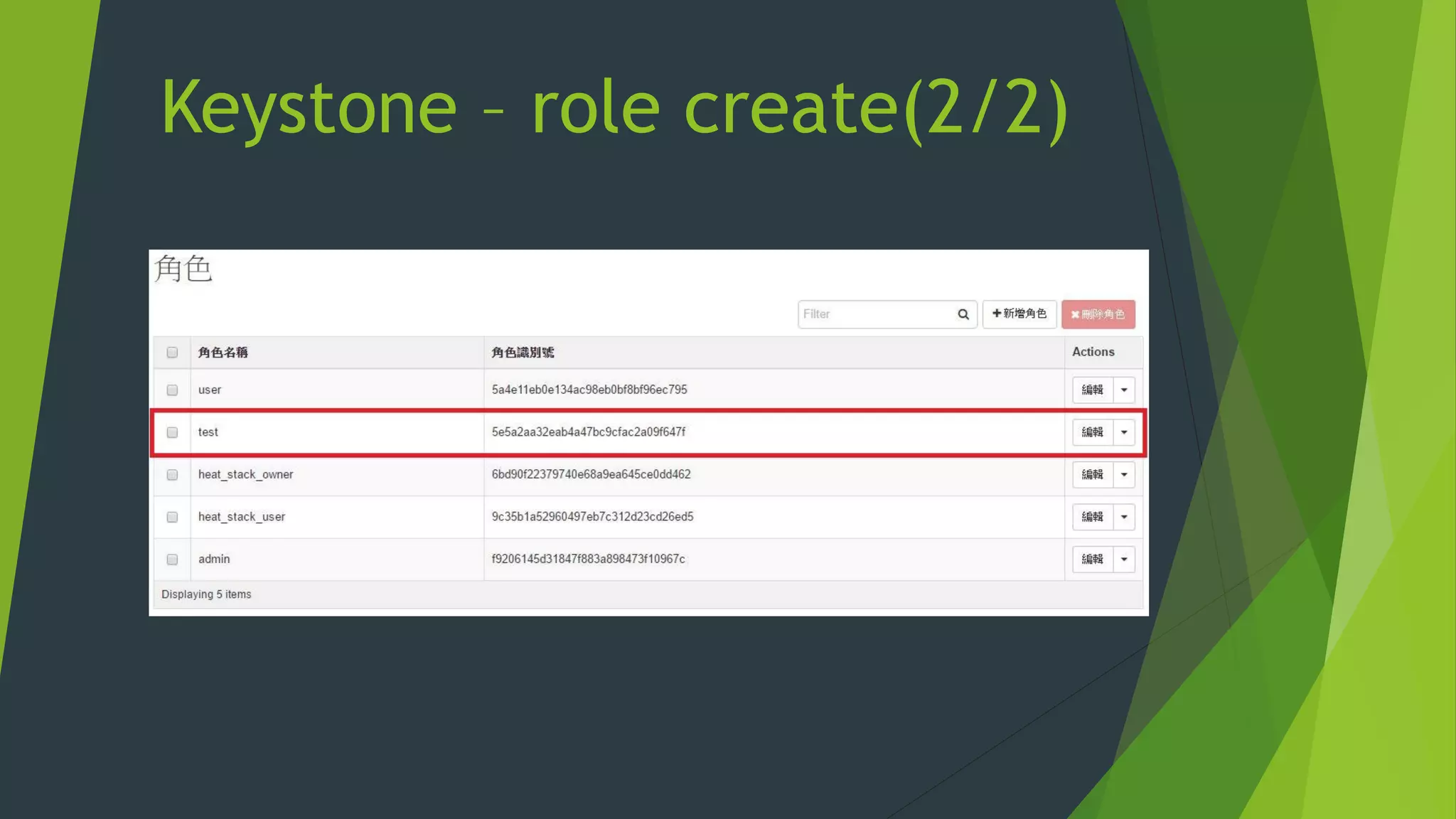Click 編輯 for heat_stack_owner role

[1093, 474]
